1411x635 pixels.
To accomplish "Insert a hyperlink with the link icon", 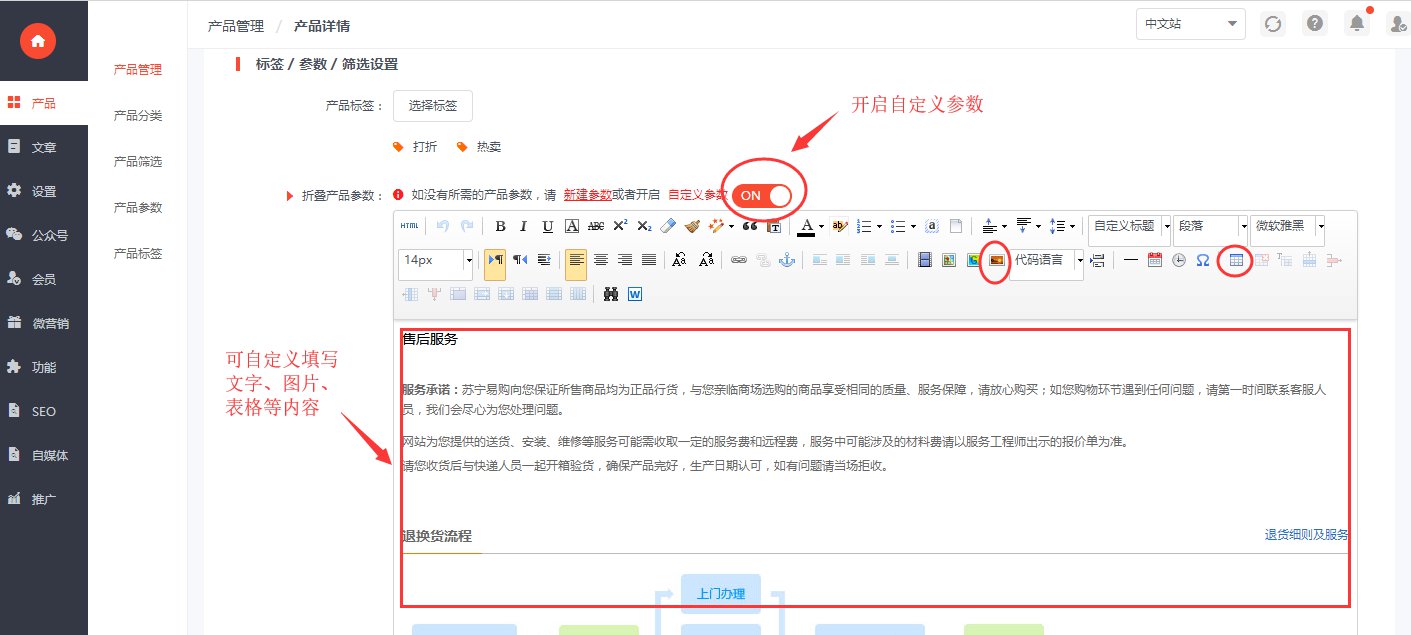I will point(739,260).
